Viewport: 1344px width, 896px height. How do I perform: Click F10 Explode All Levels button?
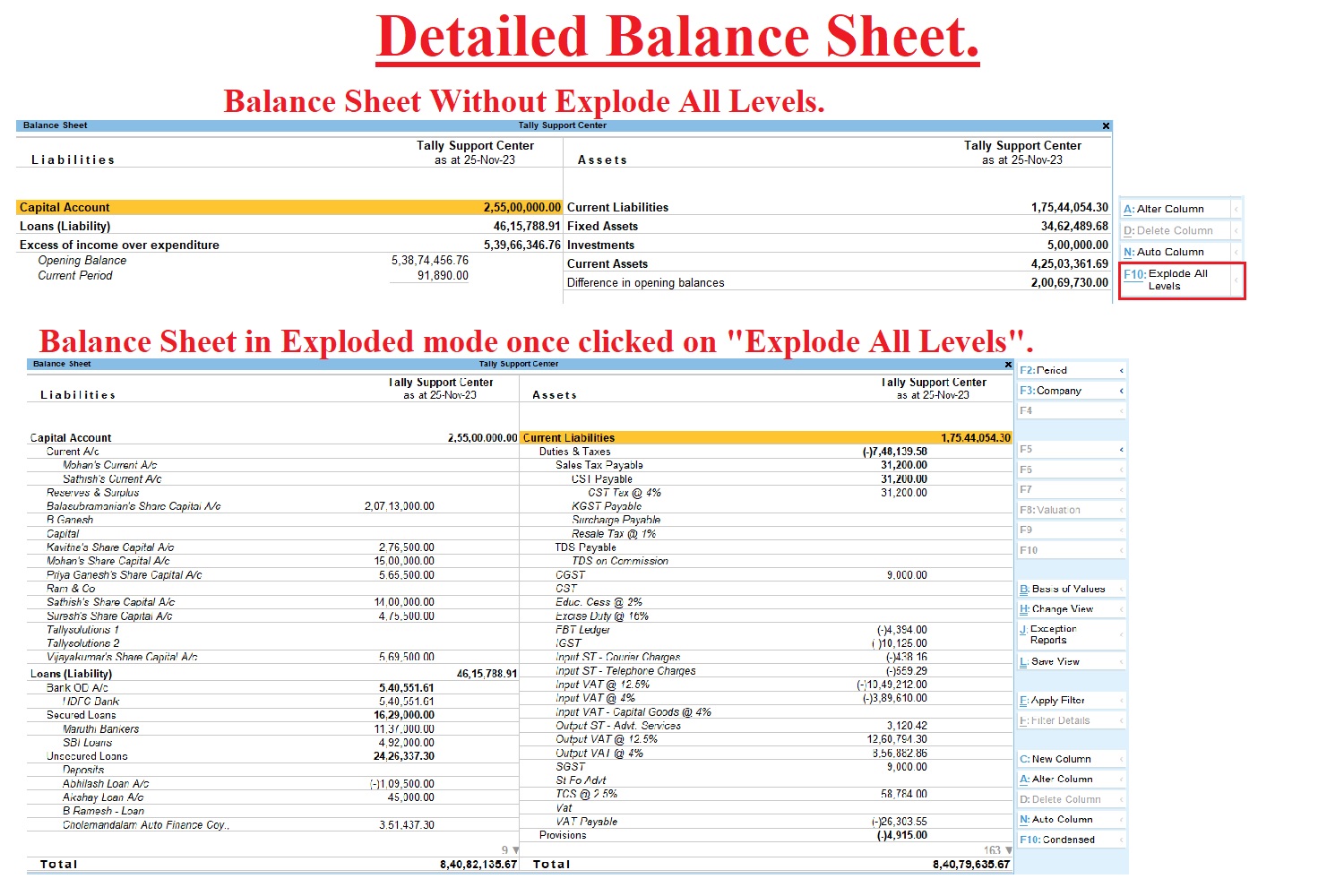click(x=1177, y=280)
